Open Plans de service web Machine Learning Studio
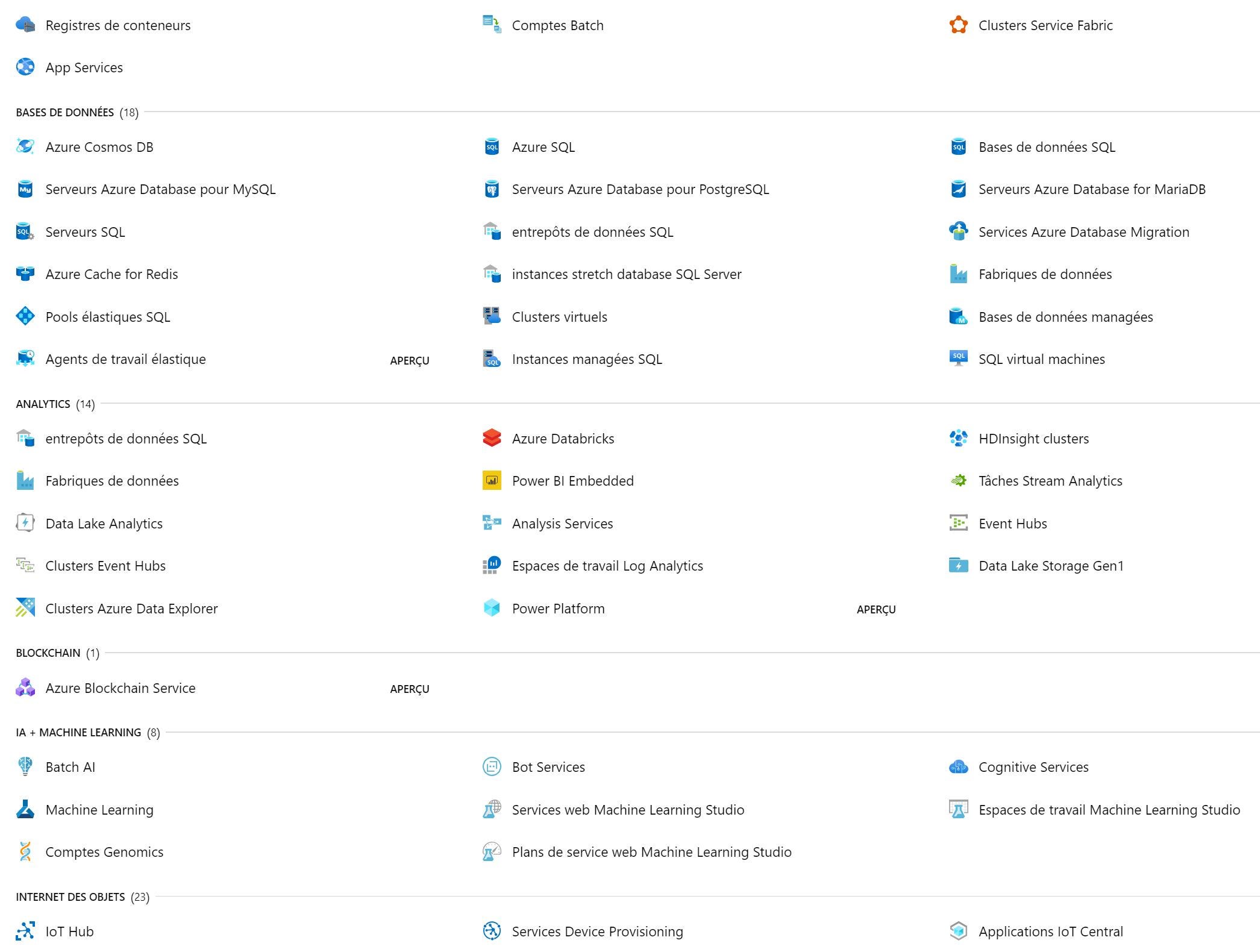The height and width of the screenshot is (952, 1260). coord(651,852)
